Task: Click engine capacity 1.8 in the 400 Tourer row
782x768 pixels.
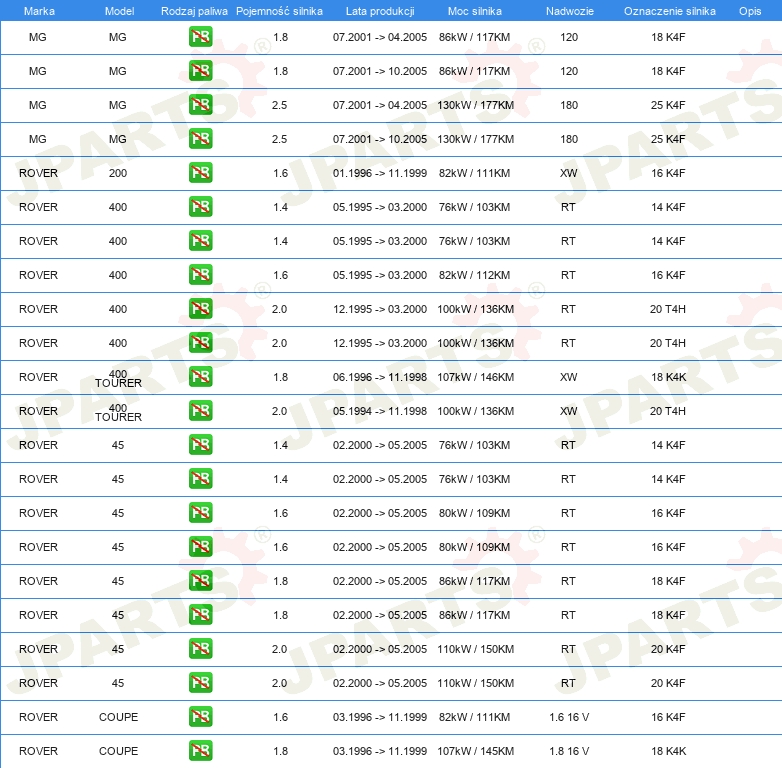Action: [280, 377]
